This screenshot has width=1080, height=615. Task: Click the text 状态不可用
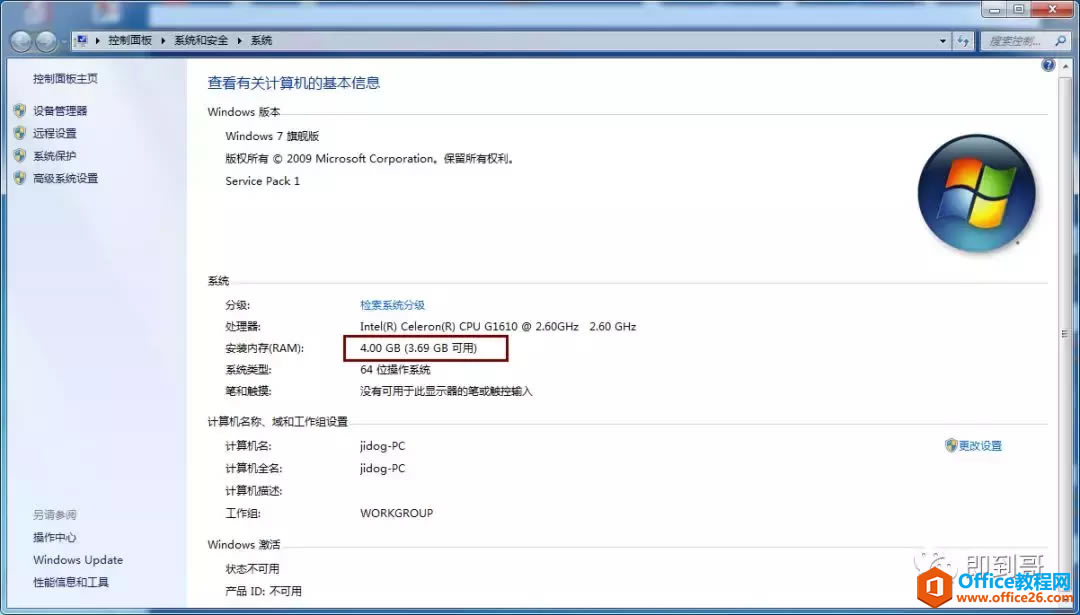[253, 569]
